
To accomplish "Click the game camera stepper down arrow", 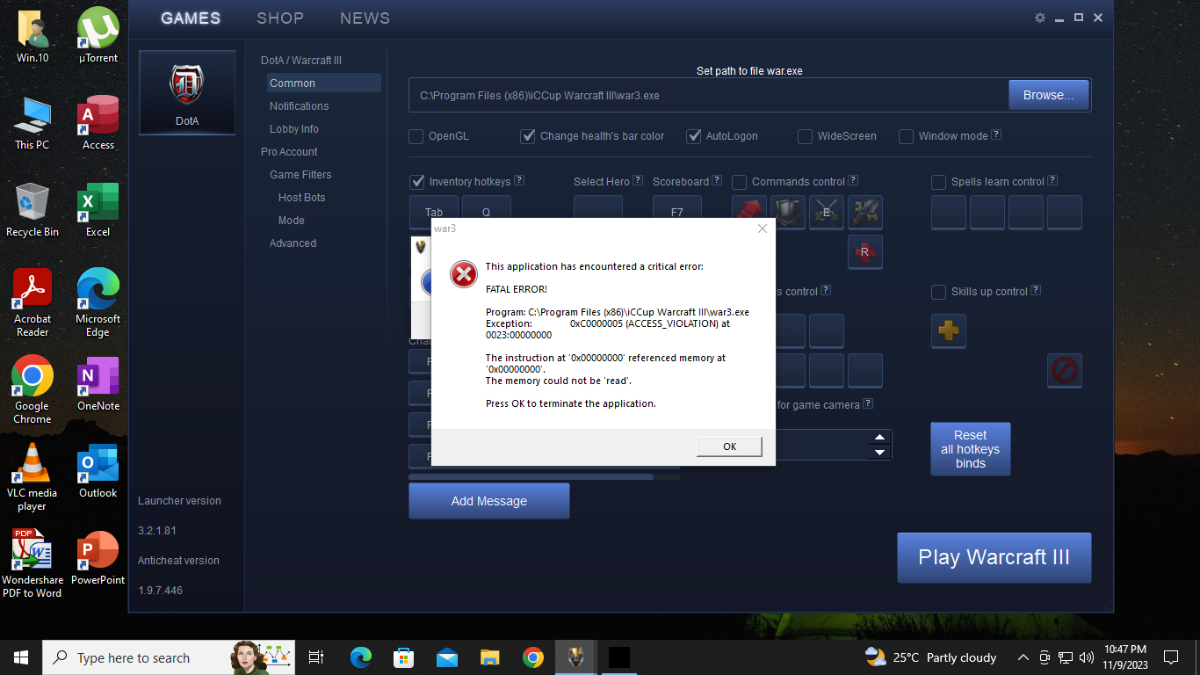I will 879,452.
